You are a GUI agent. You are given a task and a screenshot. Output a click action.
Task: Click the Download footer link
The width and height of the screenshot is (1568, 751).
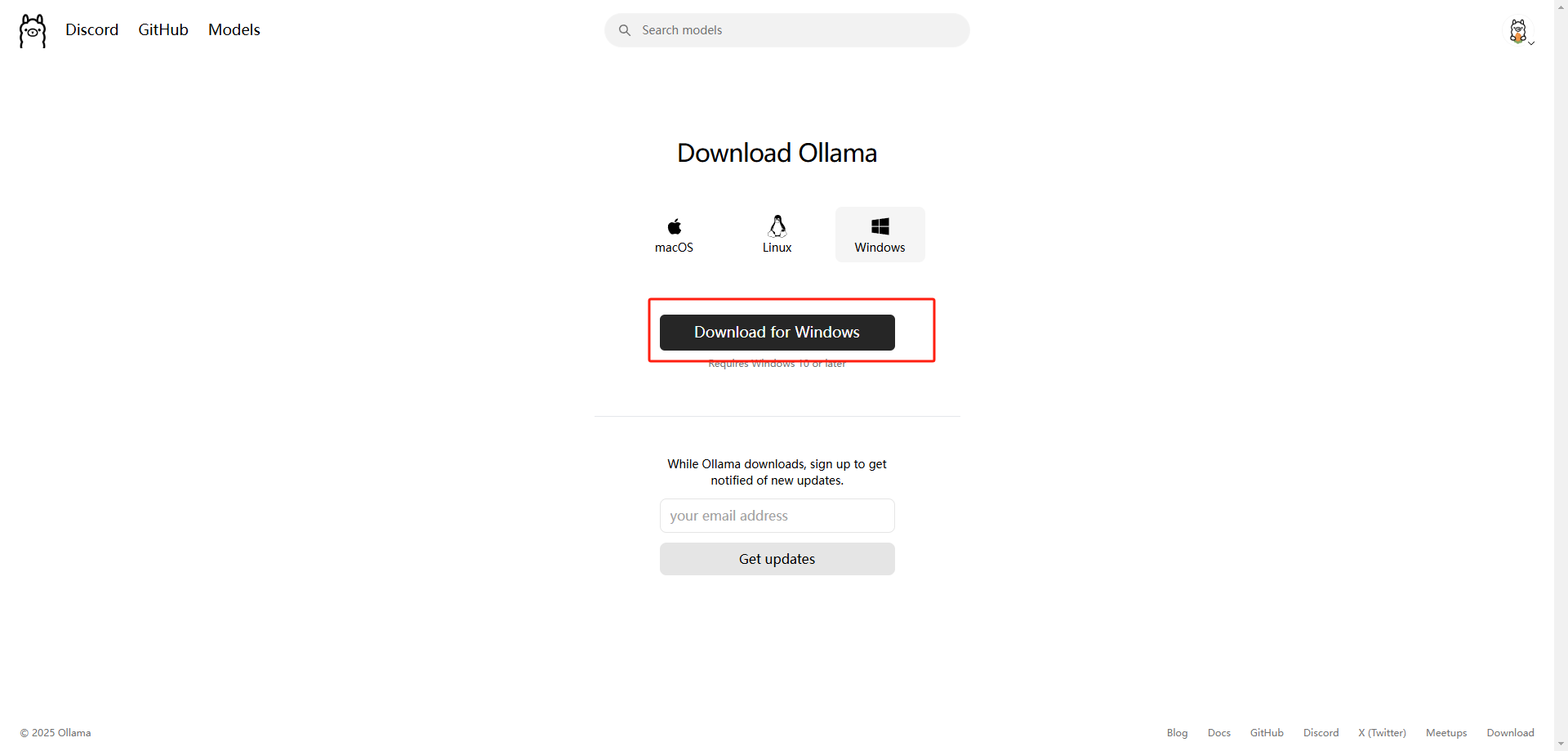point(1511,733)
